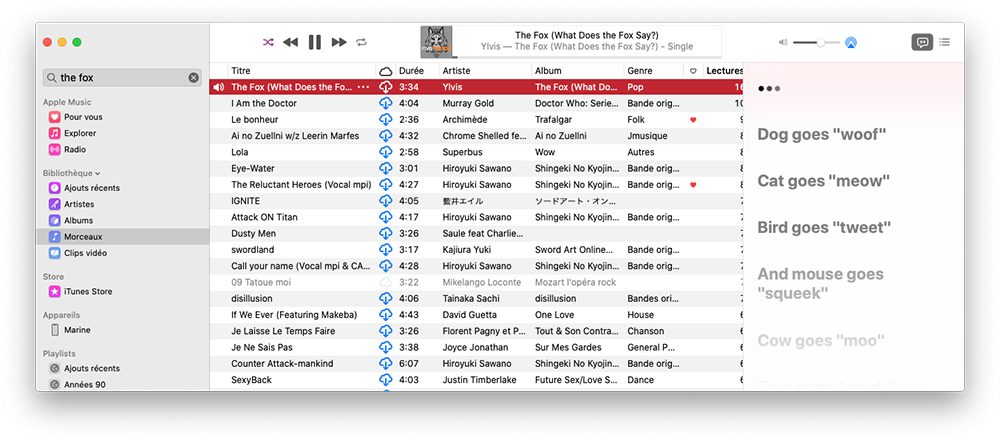Download Ai no Zuellni from cloud

point(385,136)
